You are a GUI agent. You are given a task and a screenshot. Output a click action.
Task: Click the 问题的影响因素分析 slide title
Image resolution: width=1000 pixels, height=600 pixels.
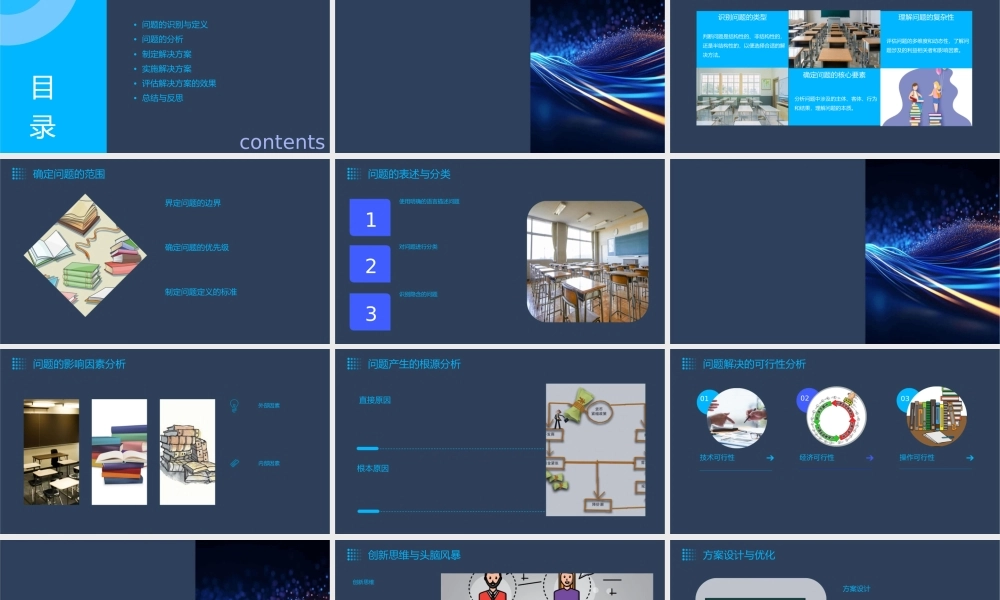point(79,364)
